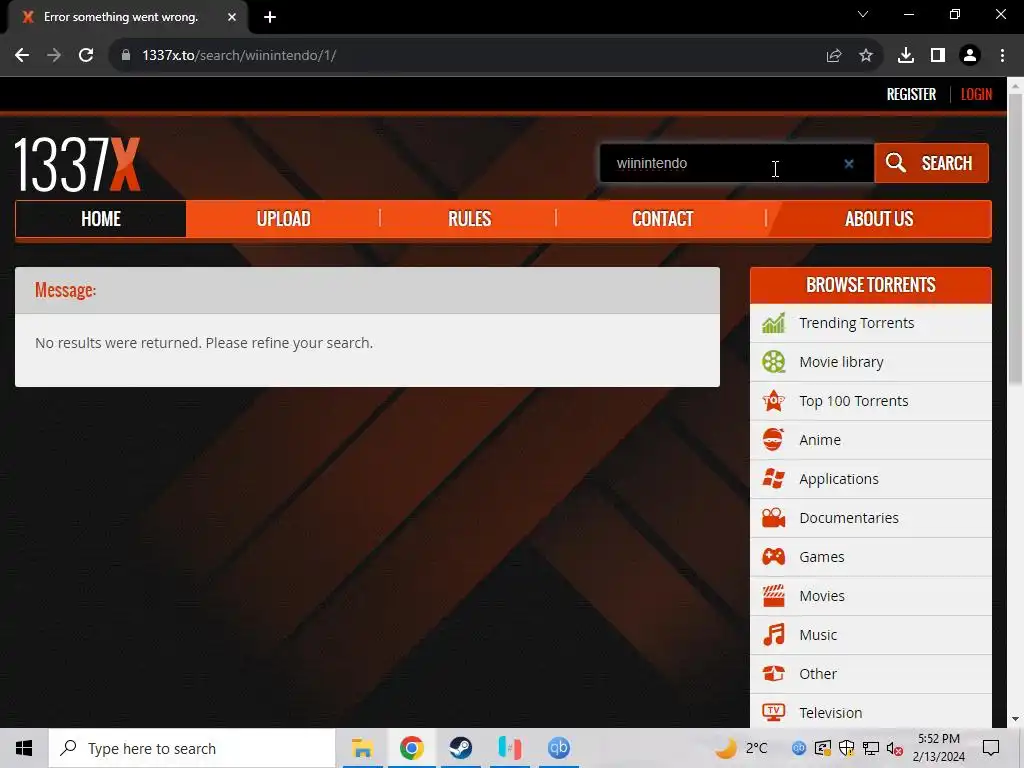The width and height of the screenshot is (1024, 768).
Task: Click the orange SEARCH button
Action: pos(931,163)
